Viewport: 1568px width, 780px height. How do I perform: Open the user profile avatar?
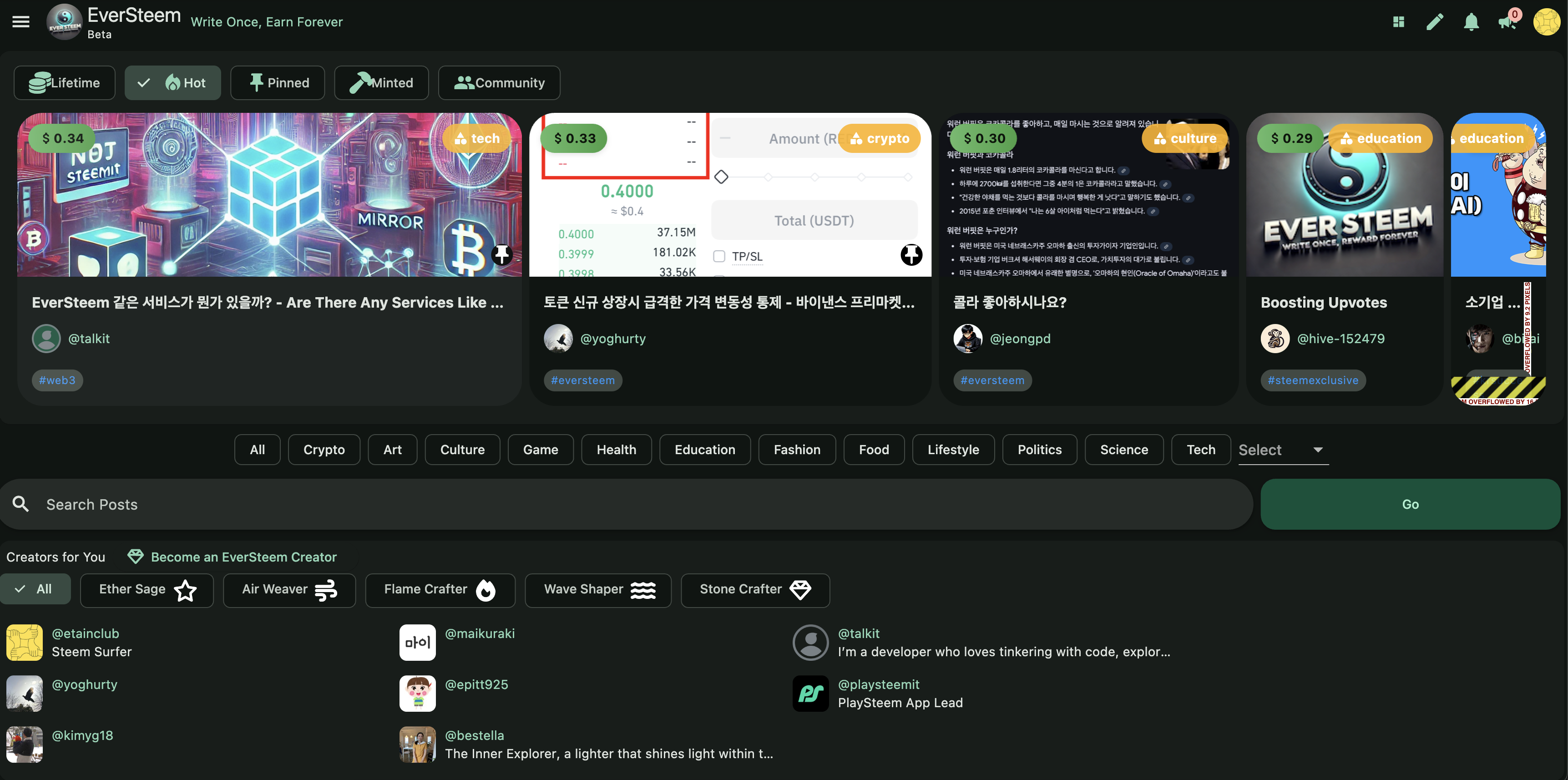[x=1546, y=22]
